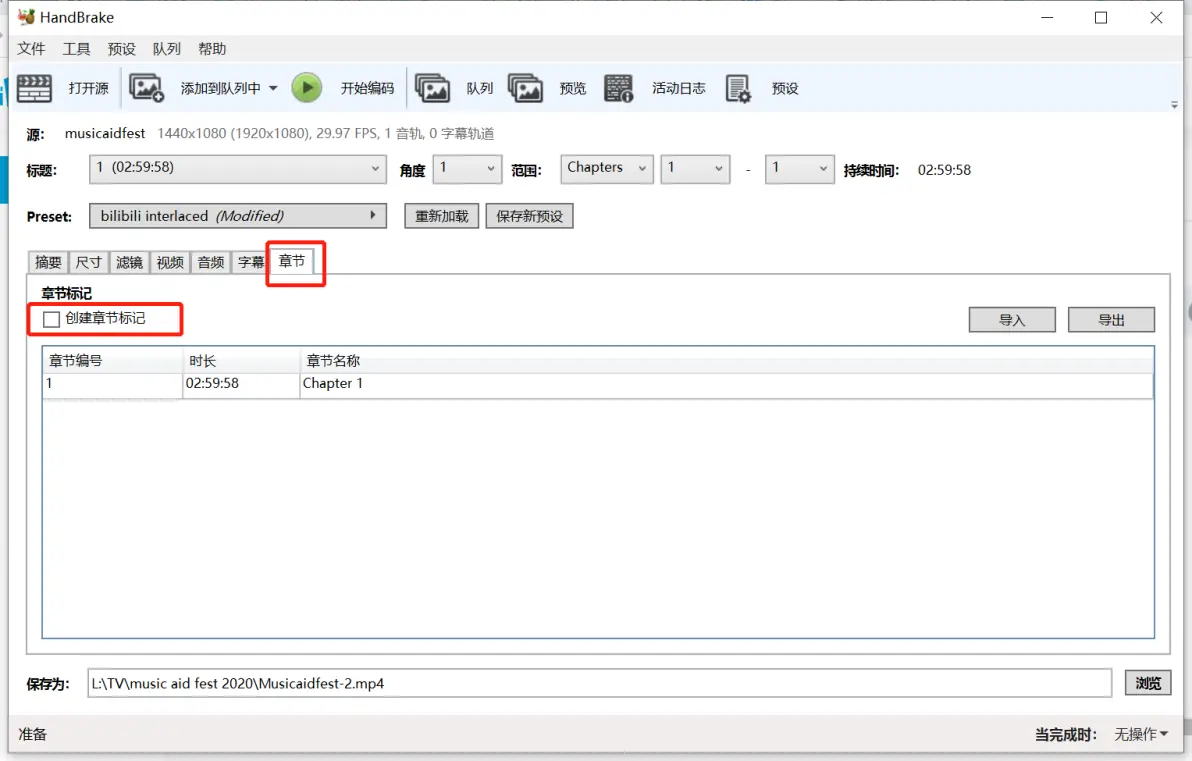Screen dimensions: 1192x761
Task: Click the Add to Queue image icon
Action: (x=146, y=88)
